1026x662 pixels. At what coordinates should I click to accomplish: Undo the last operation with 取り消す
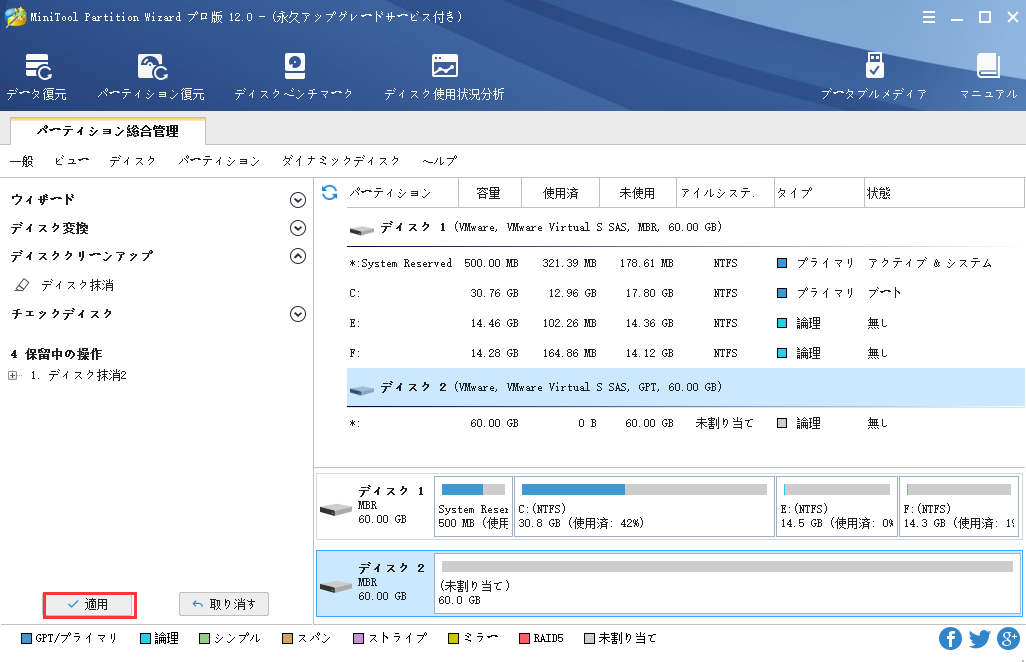click(224, 604)
